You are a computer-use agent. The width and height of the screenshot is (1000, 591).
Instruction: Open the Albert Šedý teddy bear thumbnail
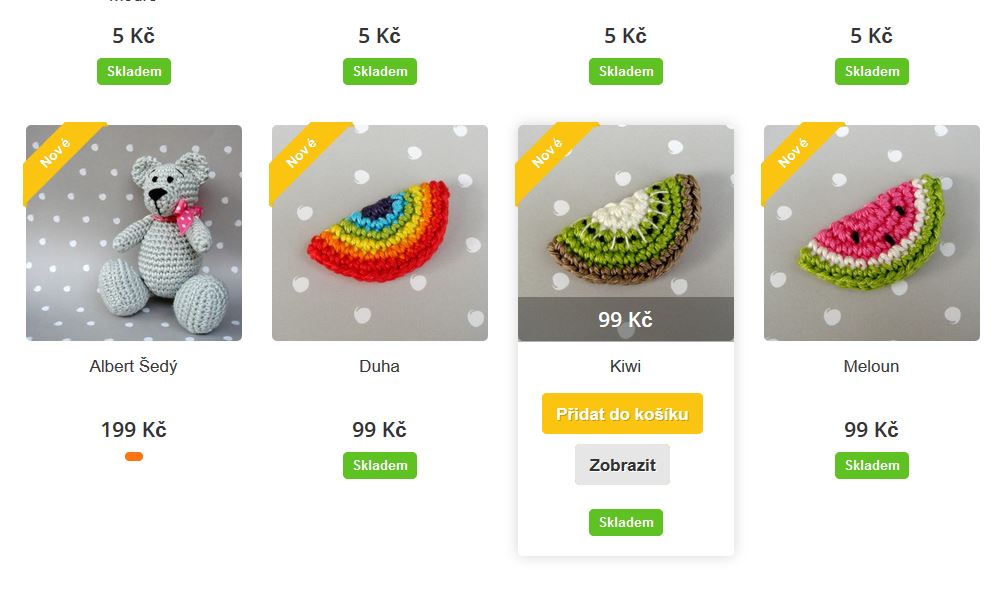[x=134, y=233]
